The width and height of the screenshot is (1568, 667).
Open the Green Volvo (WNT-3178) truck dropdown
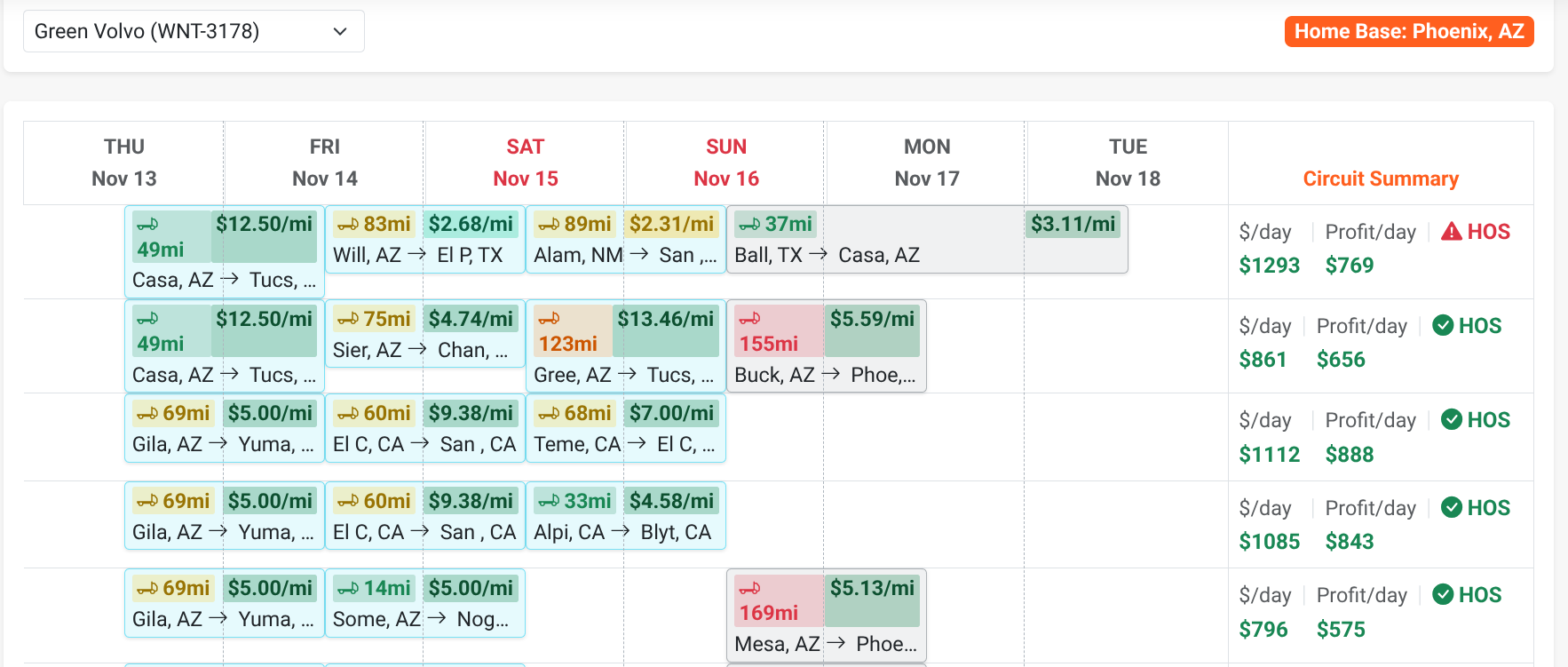point(194,31)
